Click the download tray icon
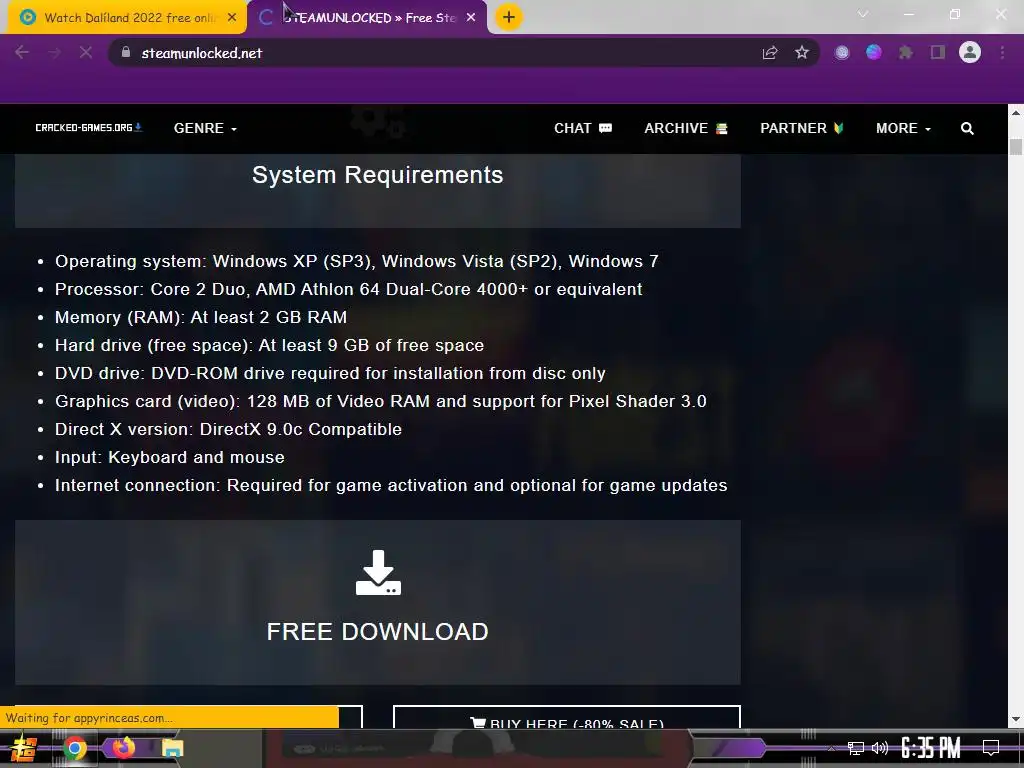 (x=378, y=573)
